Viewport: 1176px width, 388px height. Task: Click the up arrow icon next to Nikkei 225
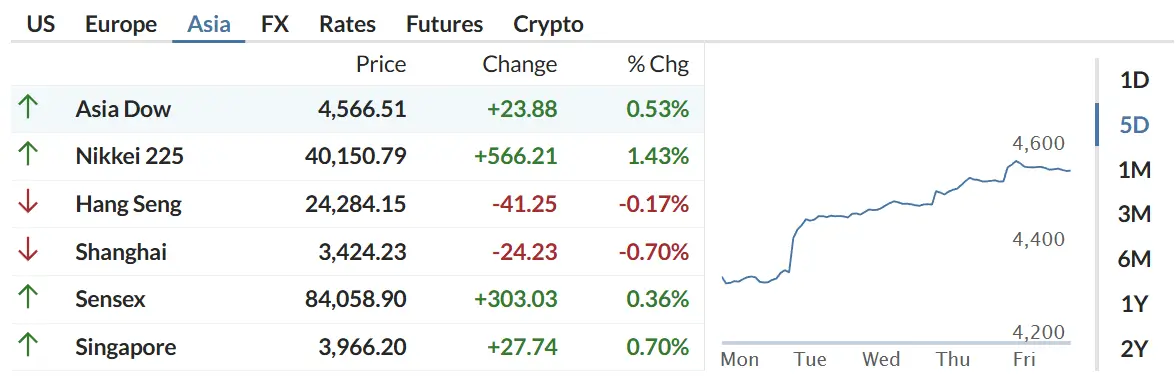click(x=28, y=156)
